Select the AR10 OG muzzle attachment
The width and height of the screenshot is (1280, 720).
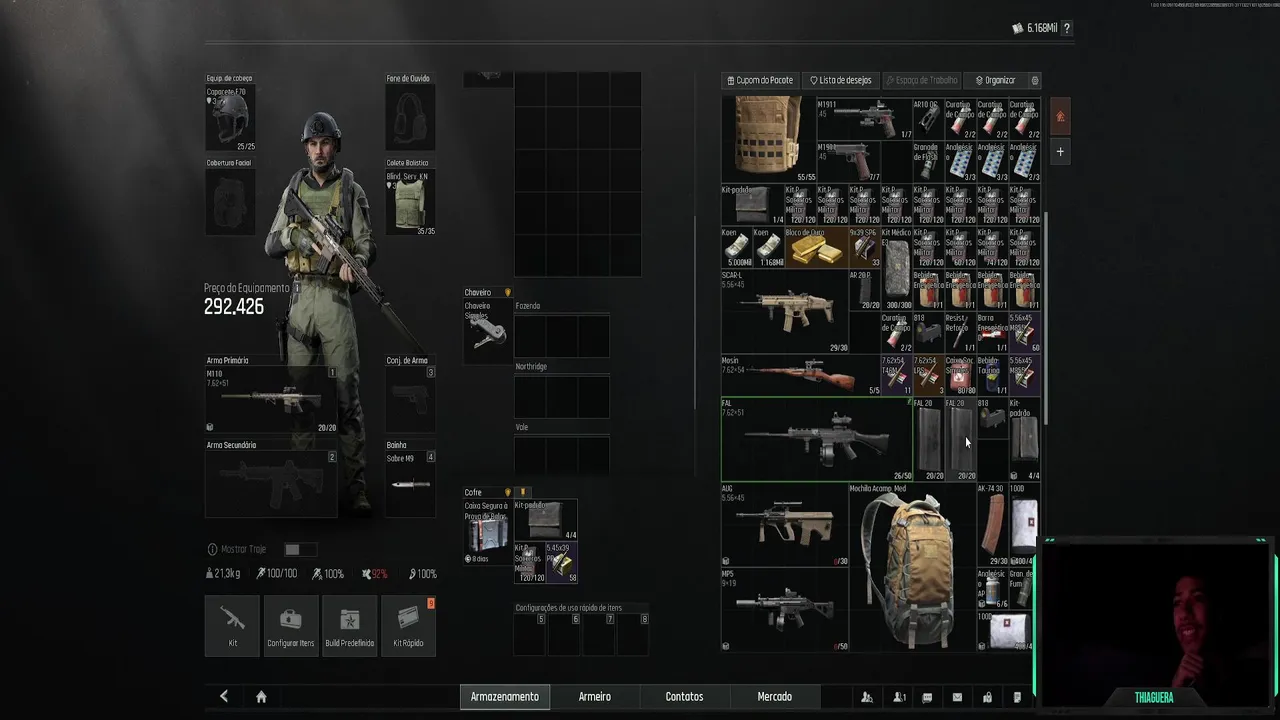(929, 118)
